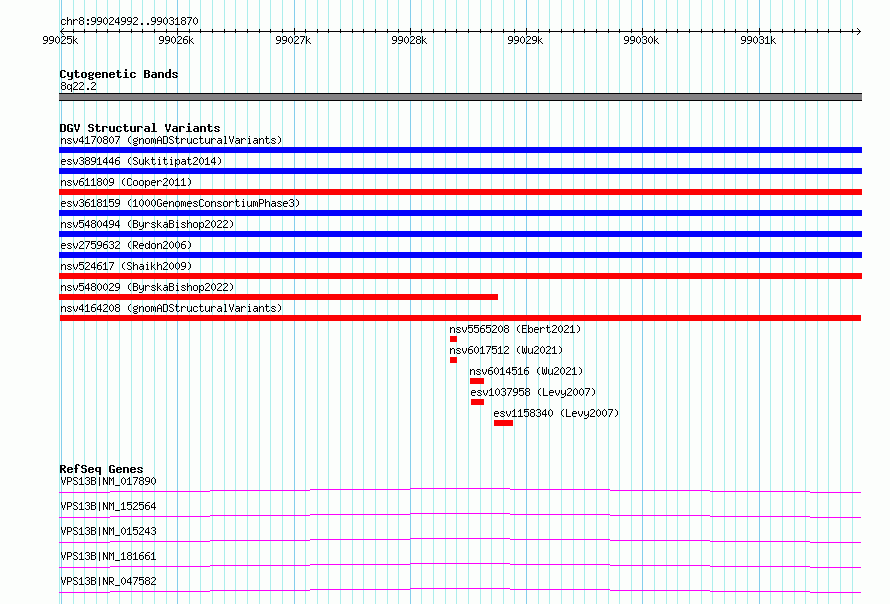
Task: Click the 99031k ruler tick label
Action: (758, 40)
